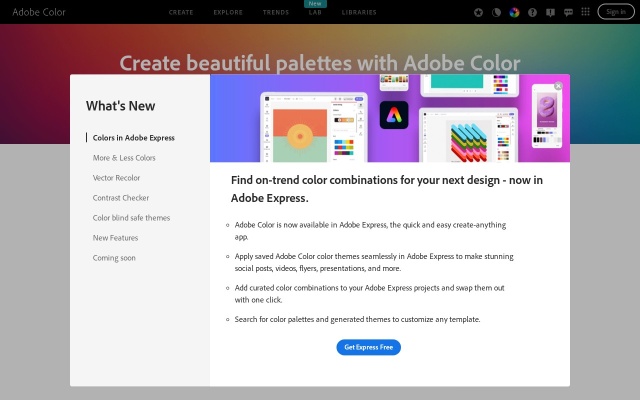Image resolution: width=640 pixels, height=400 pixels.
Task: Click the Adobe Express logo in banner
Action: tap(394, 116)
